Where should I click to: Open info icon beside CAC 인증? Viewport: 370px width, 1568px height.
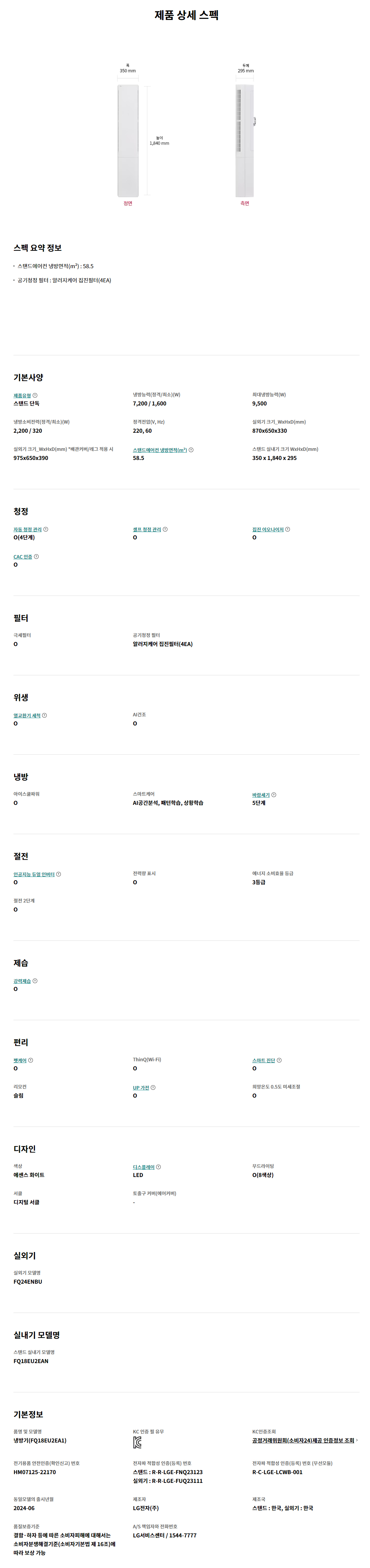click(x=37, y=557)
